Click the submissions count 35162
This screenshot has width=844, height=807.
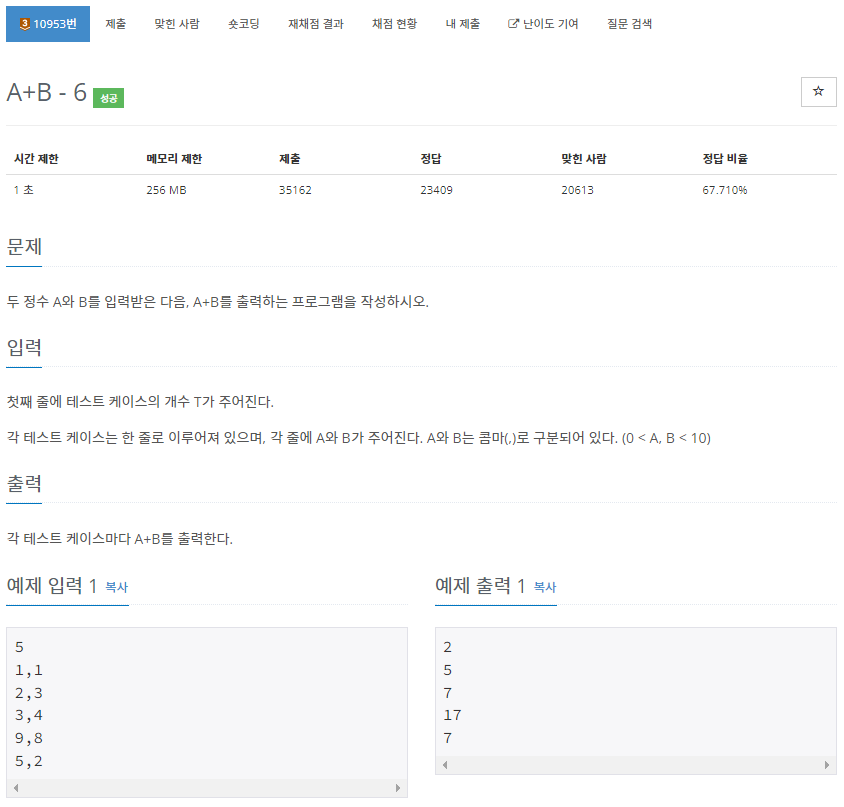[295, 190]
